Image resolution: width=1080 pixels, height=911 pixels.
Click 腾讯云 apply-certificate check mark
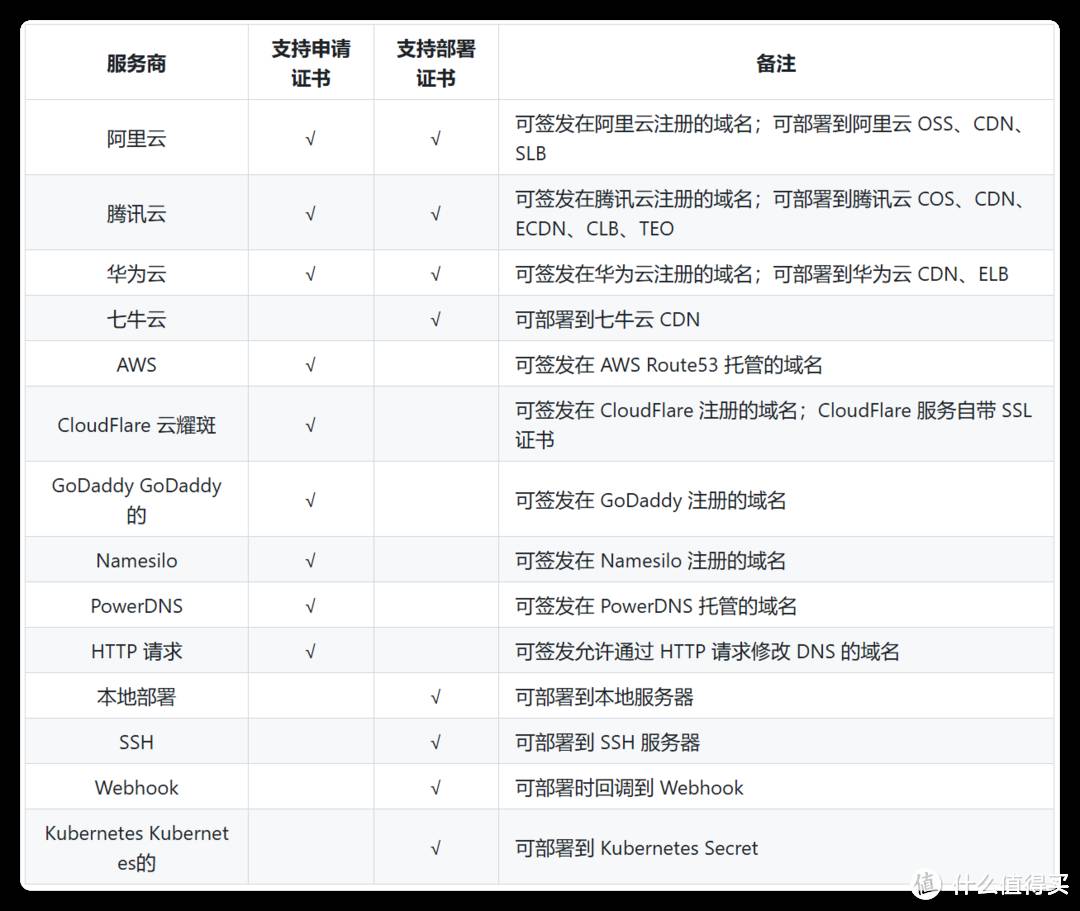tap(311, 214)
